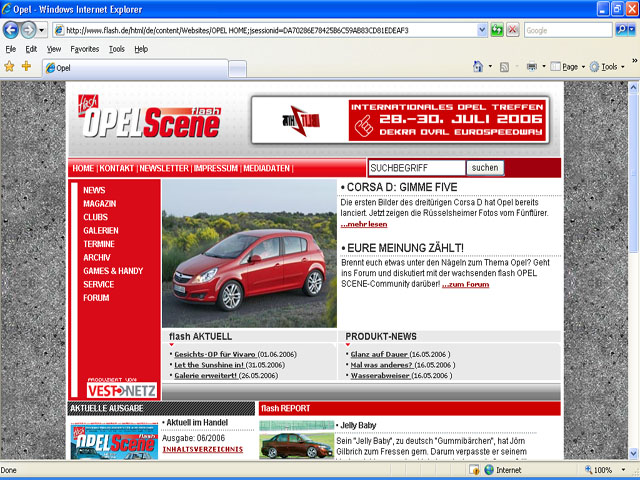This screenshot has width=640, height=480.
Task: Open Gesichts-OP für Vivaro news item
Action: [215, 354]
